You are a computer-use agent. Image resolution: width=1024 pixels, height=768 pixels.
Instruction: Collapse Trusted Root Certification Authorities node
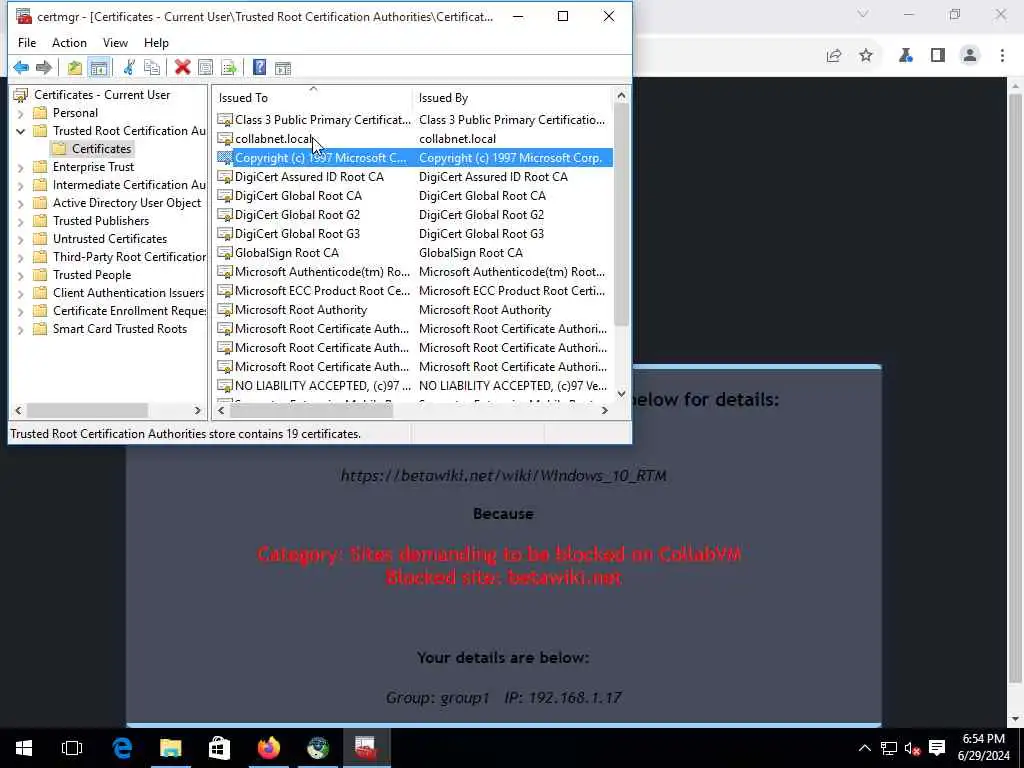tap(20, 131)
